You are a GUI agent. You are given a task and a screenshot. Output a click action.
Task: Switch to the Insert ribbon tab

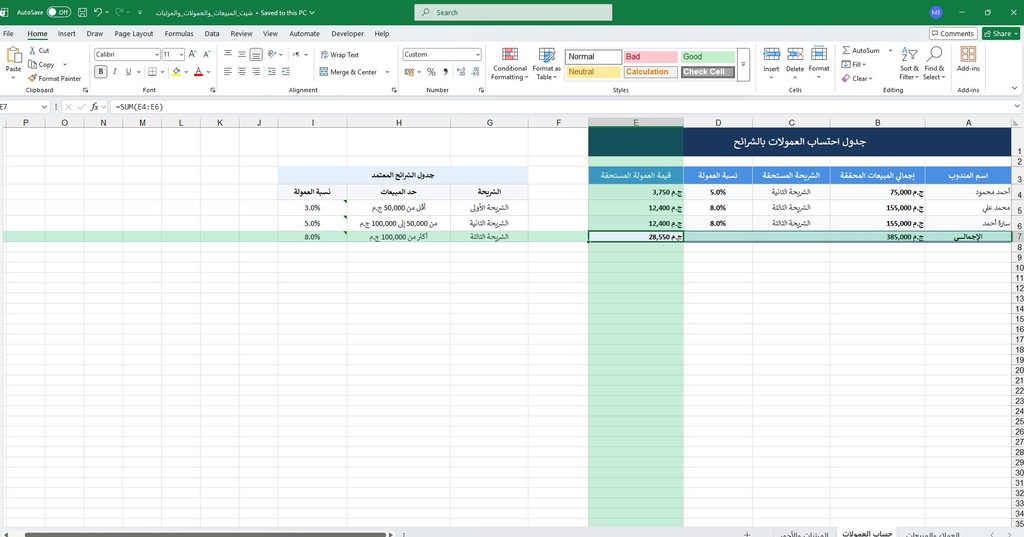click(x=67, y=33)
